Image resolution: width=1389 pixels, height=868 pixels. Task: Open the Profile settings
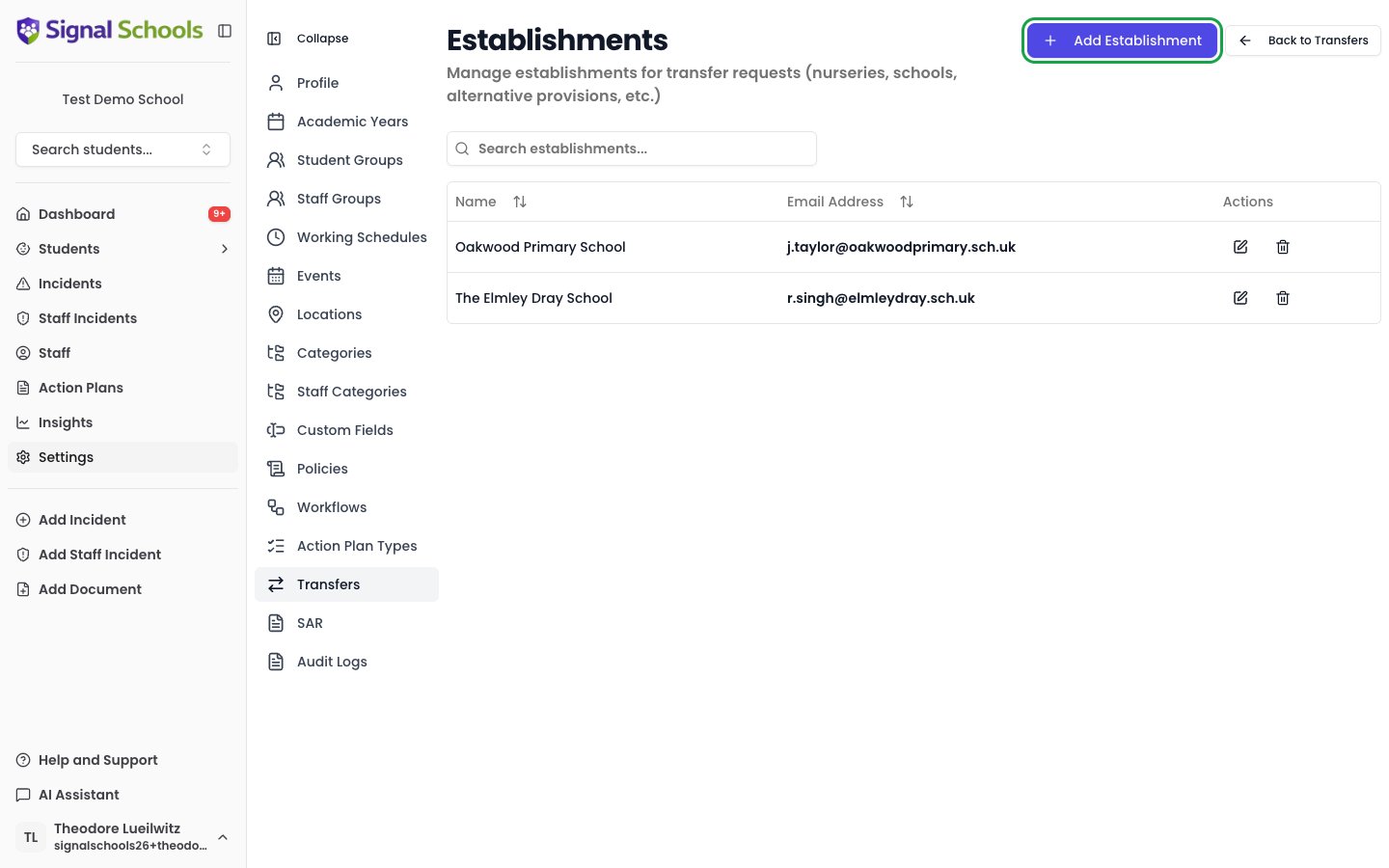coord(346,83)
